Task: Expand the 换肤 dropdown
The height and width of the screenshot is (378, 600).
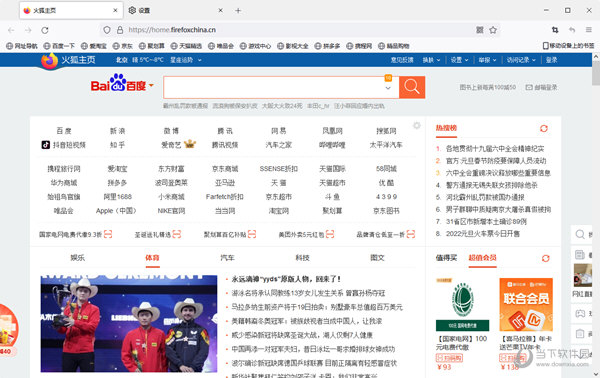Action: (x=431, y=60)
